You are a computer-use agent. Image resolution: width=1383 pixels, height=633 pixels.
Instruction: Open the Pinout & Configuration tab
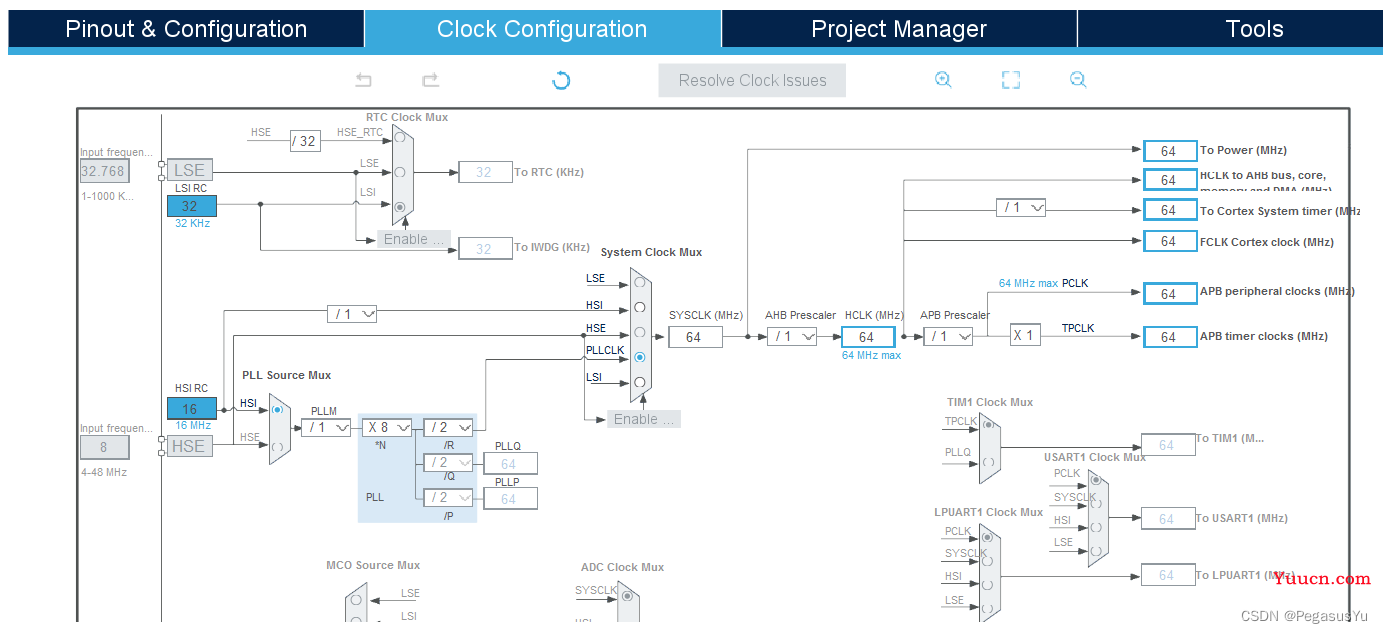[186, 29]
